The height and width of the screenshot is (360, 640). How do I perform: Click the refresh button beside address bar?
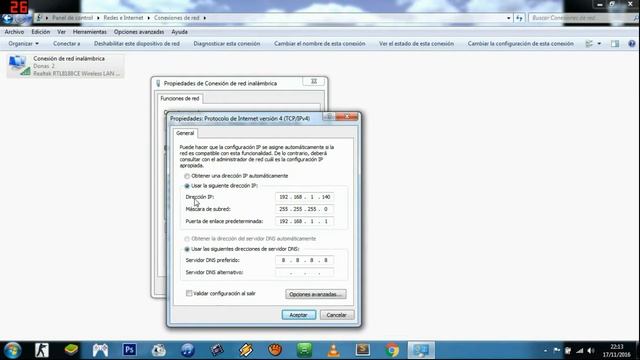[519, 18]
